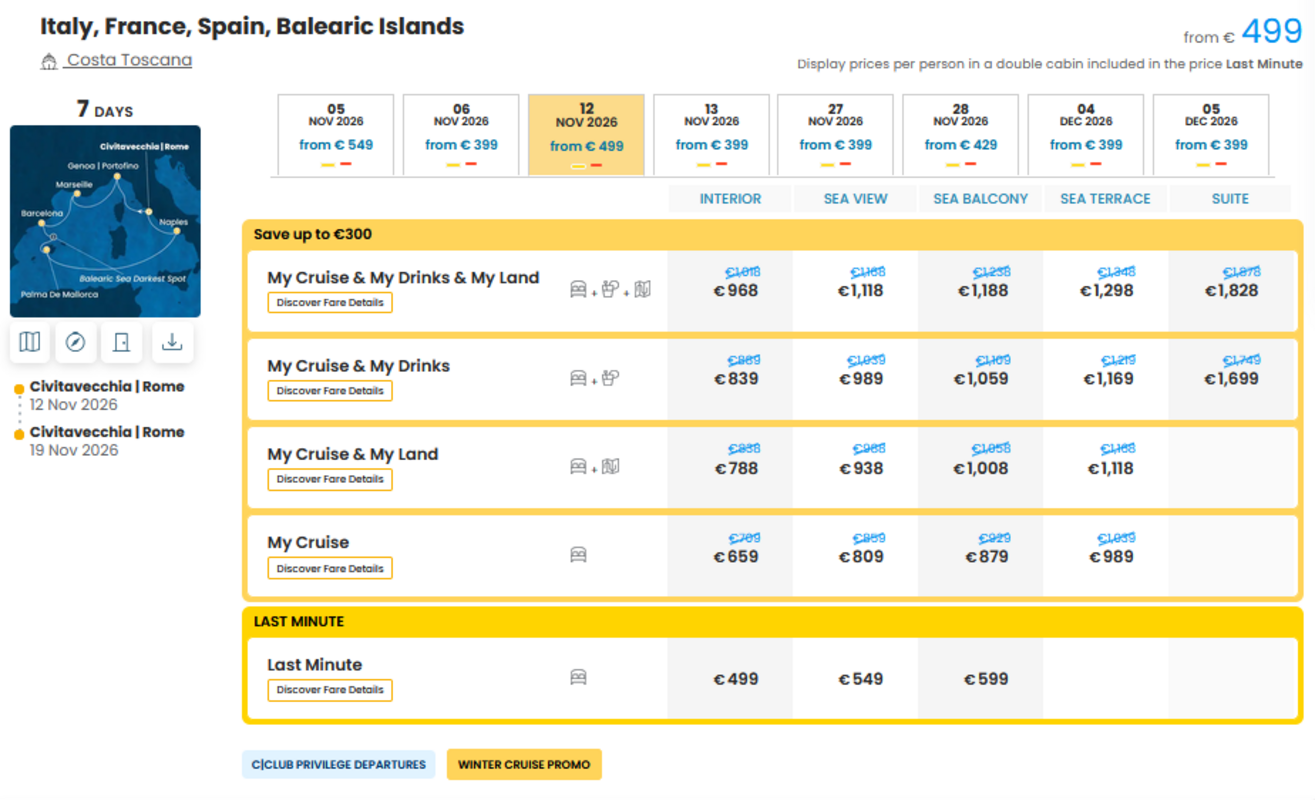
Task: Click the Winter Cruise Promo tag
Action: point(524,765)
